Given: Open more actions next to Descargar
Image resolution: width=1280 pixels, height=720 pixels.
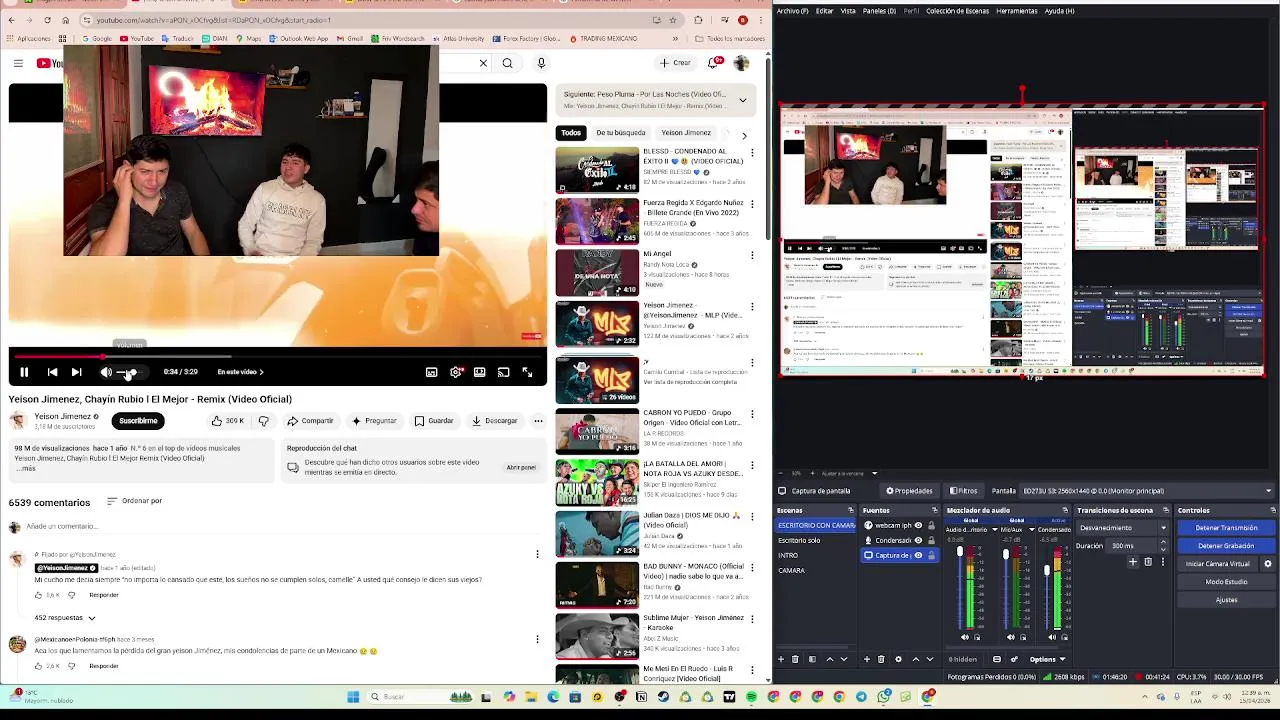Looking at the screenshot, I should click(x=538, y=421).
